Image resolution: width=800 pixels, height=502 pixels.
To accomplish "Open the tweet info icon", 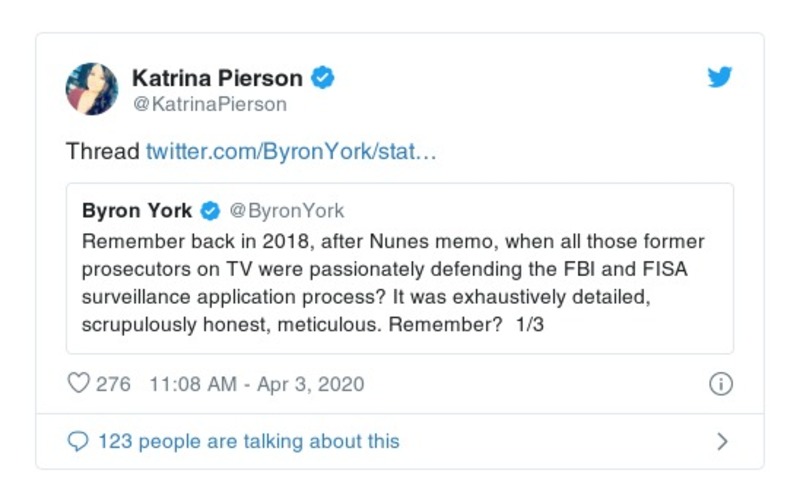I will (x=720, y=384).
